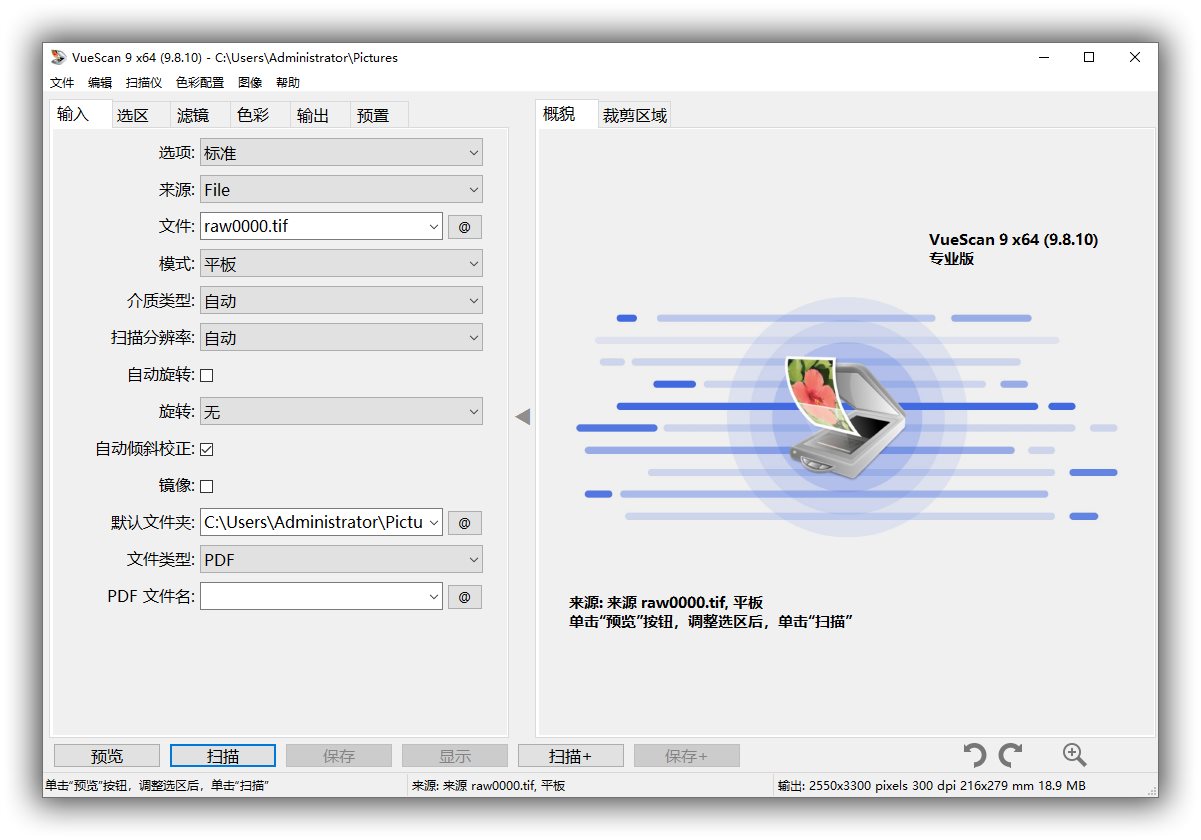Click the @ button next to PDF 文件名
1201x840 pixels.
coord(464,597)
